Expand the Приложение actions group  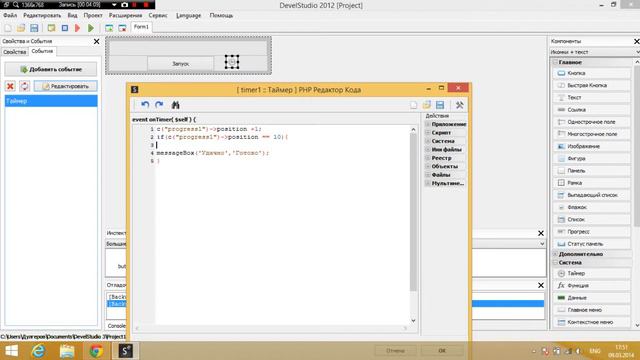(428, 124)
